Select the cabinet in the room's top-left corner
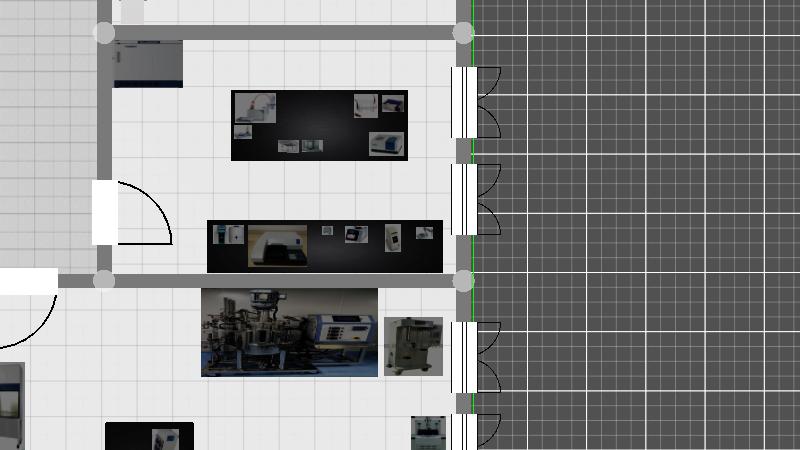800x450 pixels. [x=148, y=64]
